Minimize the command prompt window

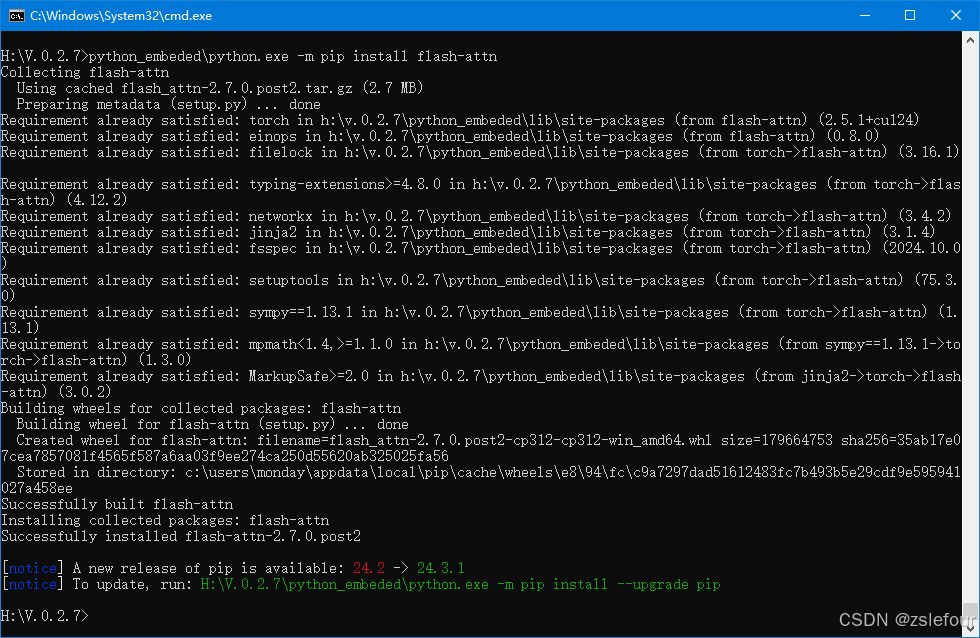click(865, 16)
